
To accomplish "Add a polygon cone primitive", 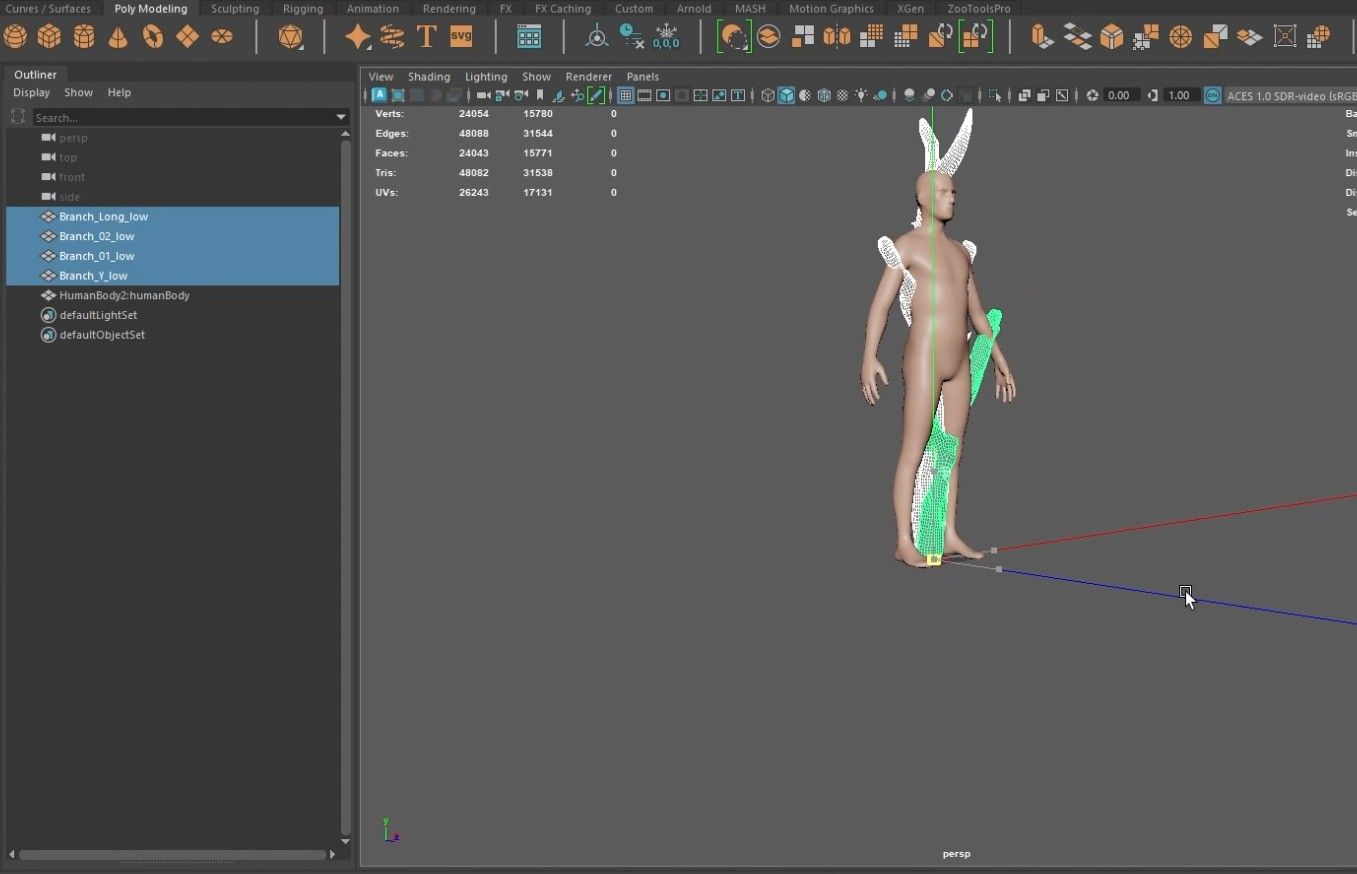I will 118,37.
